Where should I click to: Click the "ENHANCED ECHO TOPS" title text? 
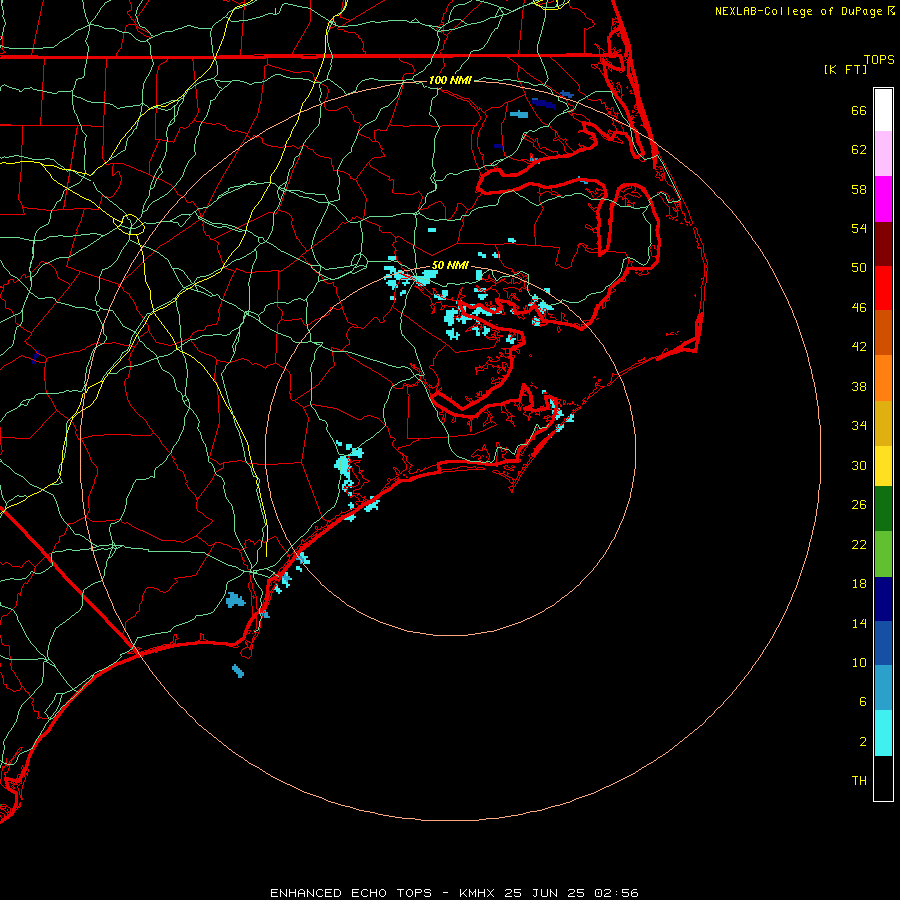click(x=351, y=893)
